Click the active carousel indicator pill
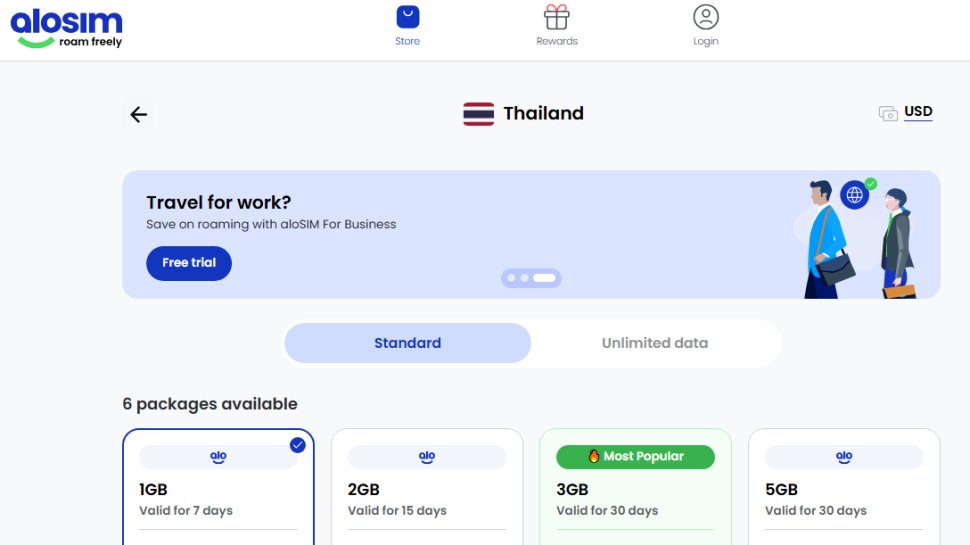This screenshot has height=545, width=970. (544, 278)
